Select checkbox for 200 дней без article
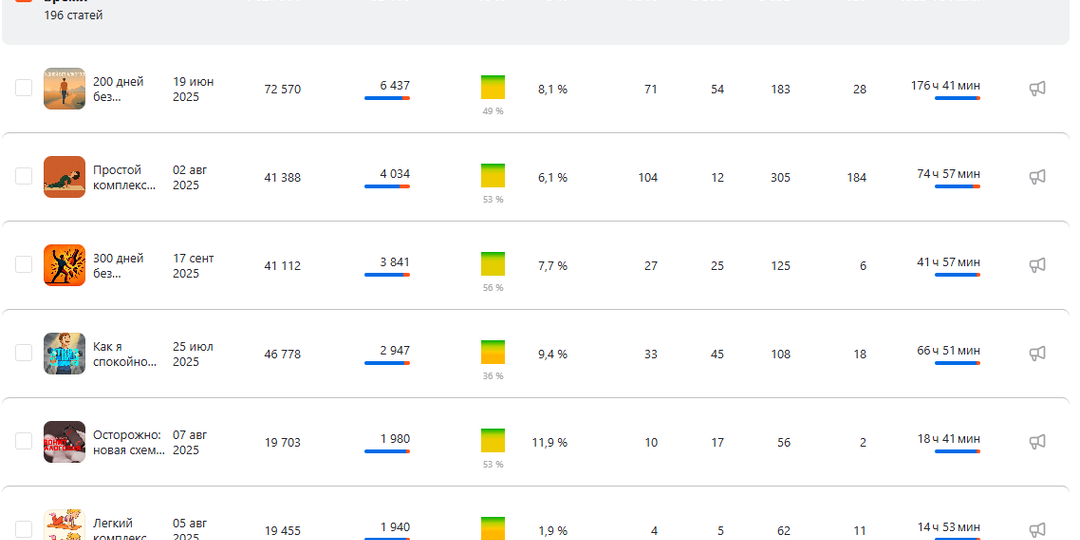 pos(23,87)
